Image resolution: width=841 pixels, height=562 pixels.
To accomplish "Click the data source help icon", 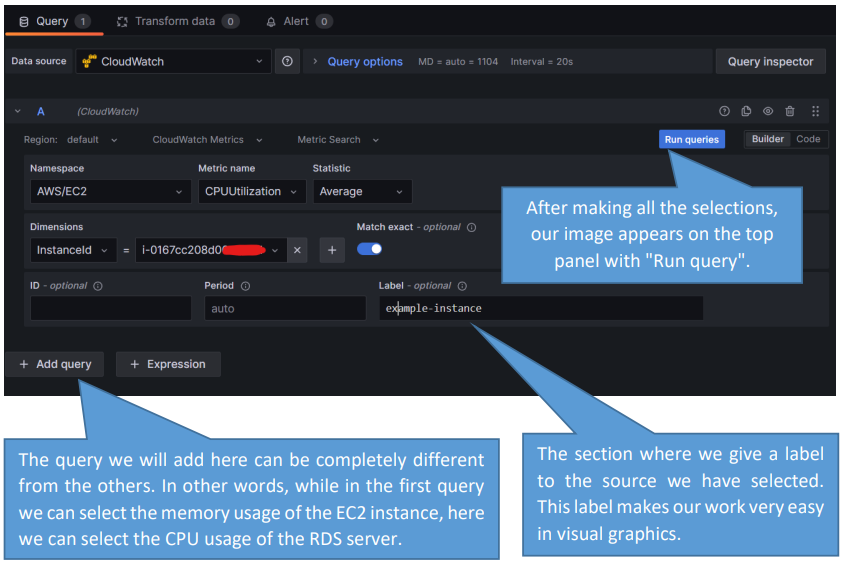I will point(287,62).
